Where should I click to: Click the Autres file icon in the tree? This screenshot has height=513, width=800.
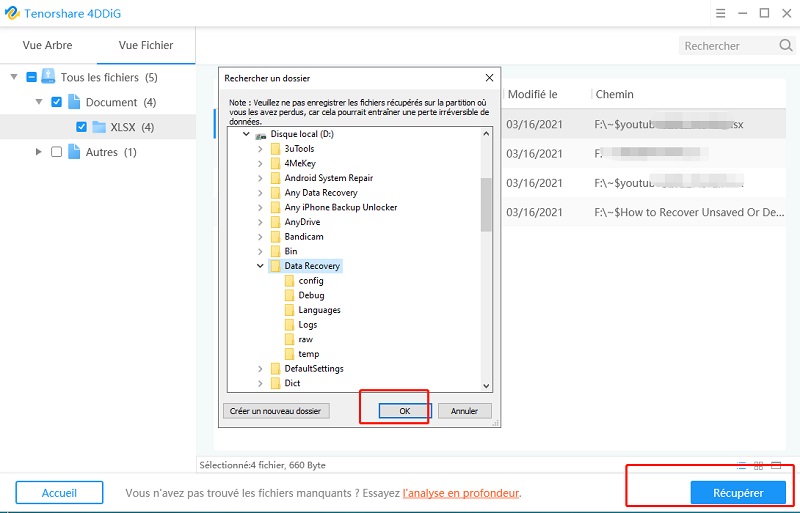coord(74,152)
